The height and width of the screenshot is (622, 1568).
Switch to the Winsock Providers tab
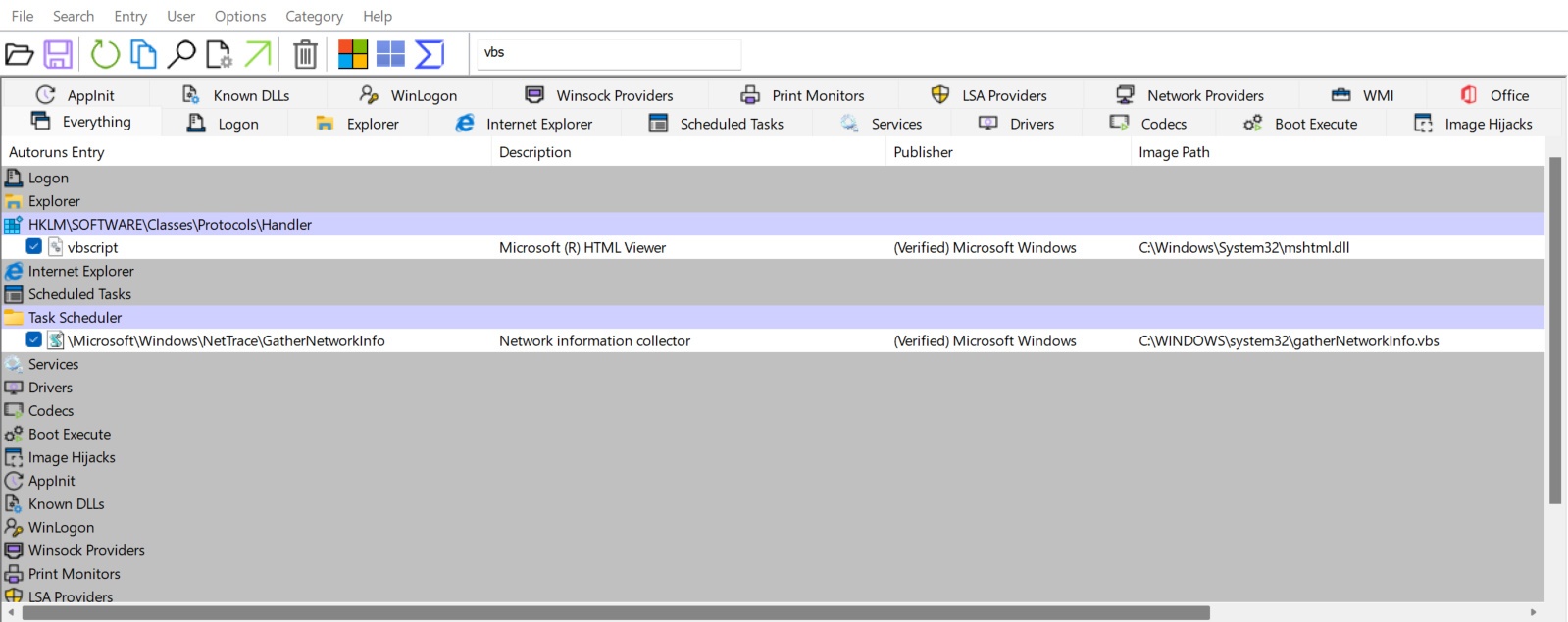tap(599, 95)
